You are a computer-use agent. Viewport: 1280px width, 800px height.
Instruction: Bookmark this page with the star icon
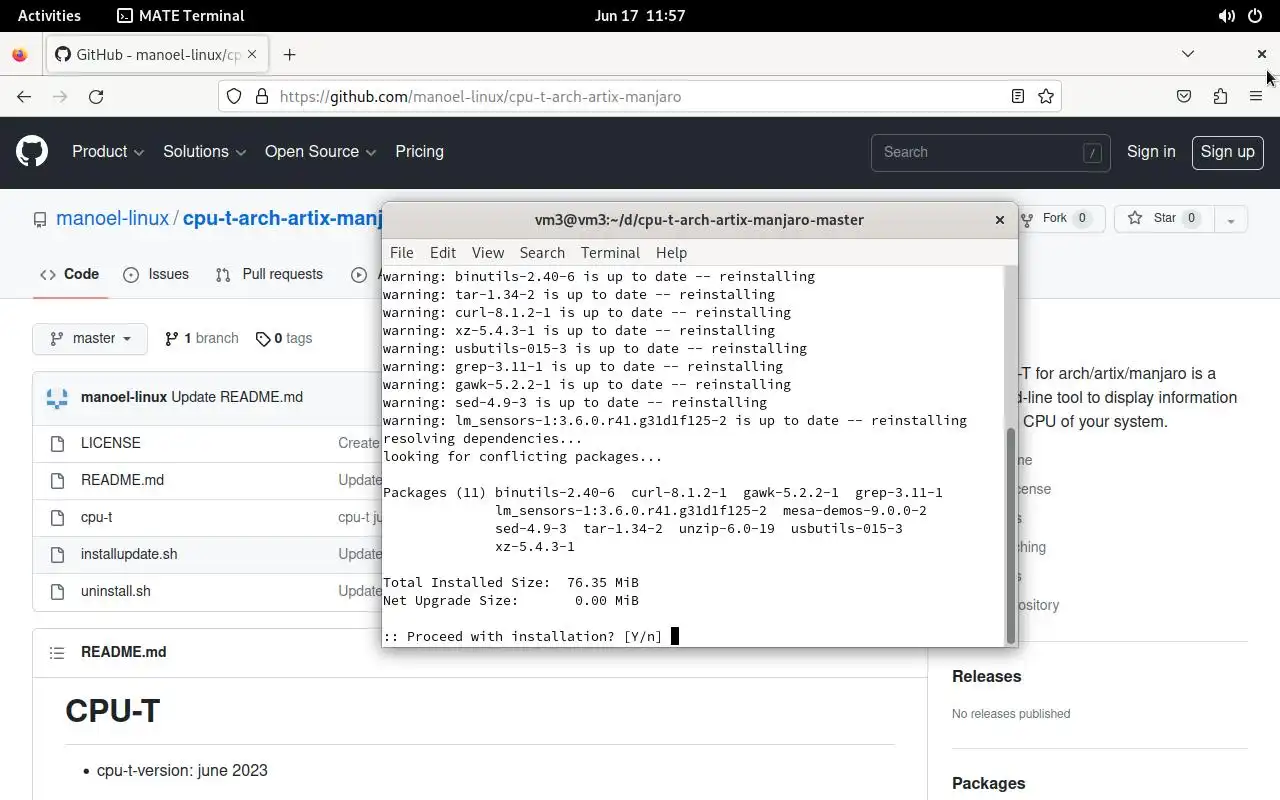1046,97
